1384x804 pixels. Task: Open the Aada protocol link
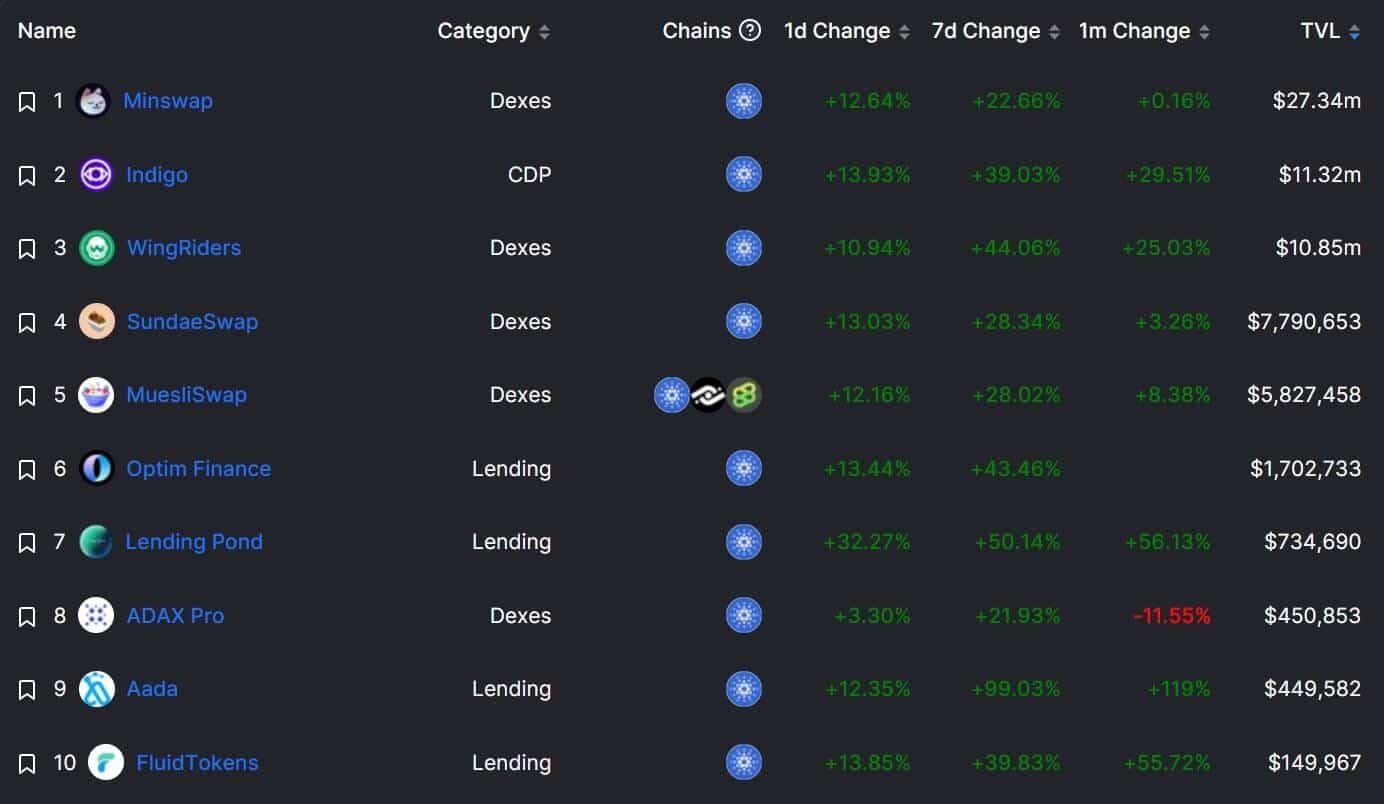(152, 689)
